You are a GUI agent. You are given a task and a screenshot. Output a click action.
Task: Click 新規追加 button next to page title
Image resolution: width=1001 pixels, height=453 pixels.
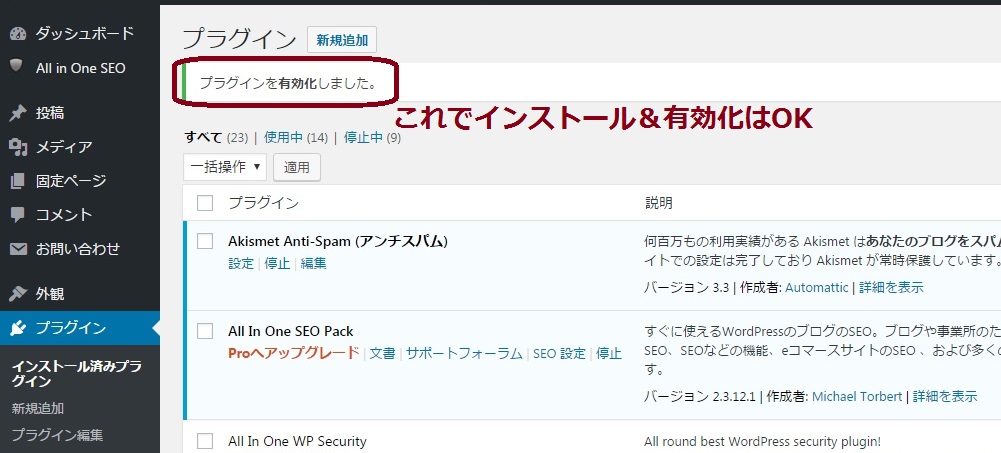click(x=342, y=40)
